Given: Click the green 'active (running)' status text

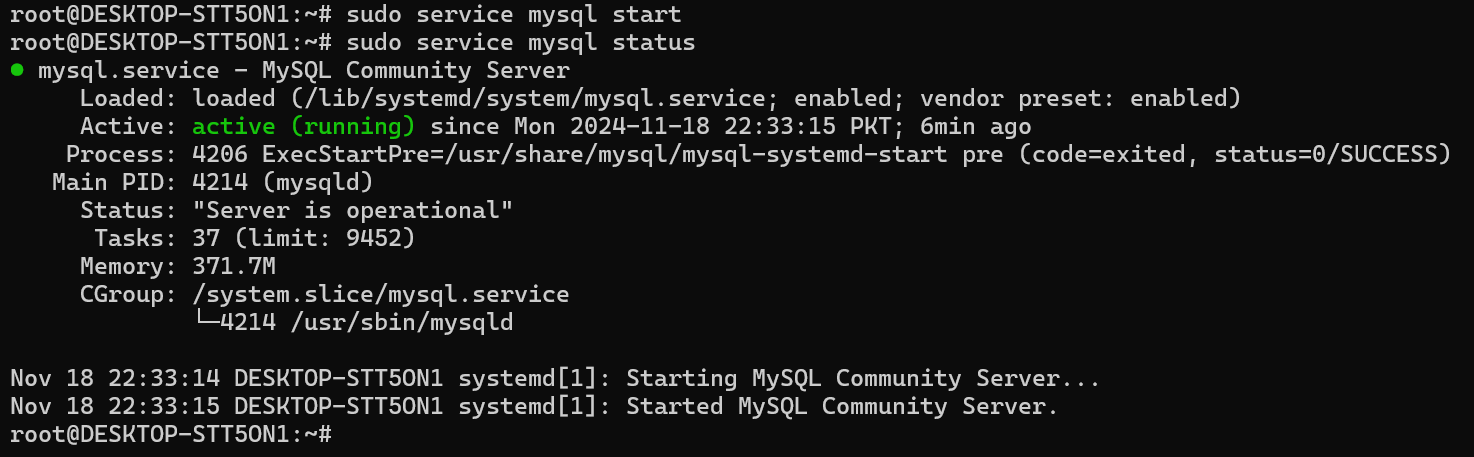Looking at the screenshot, I should pos(304,127).
